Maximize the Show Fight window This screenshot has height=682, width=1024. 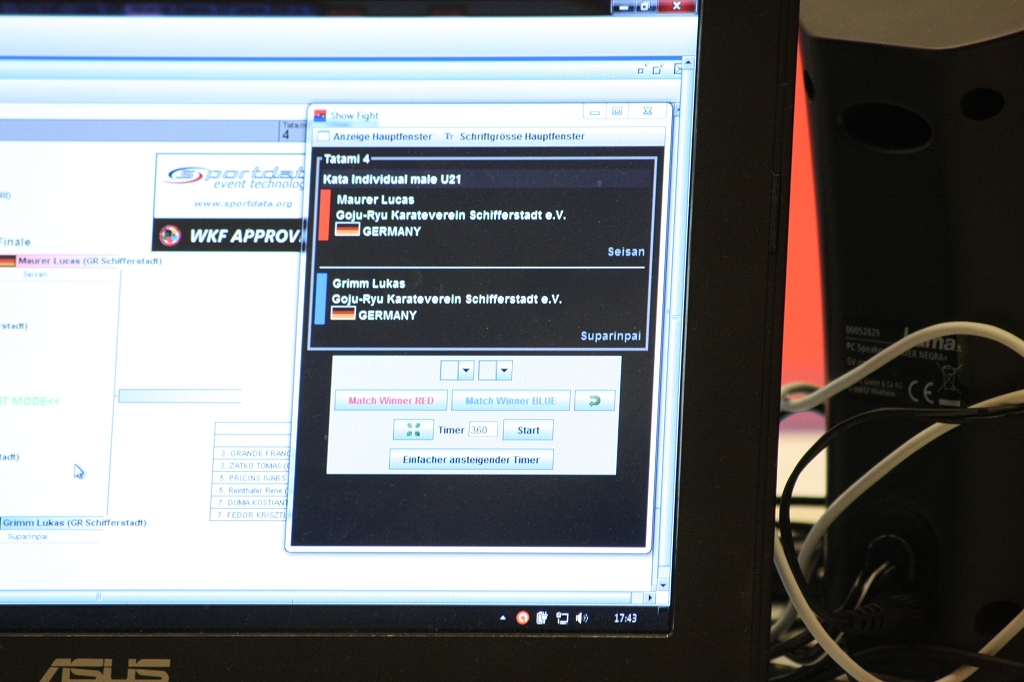[617, 111]
